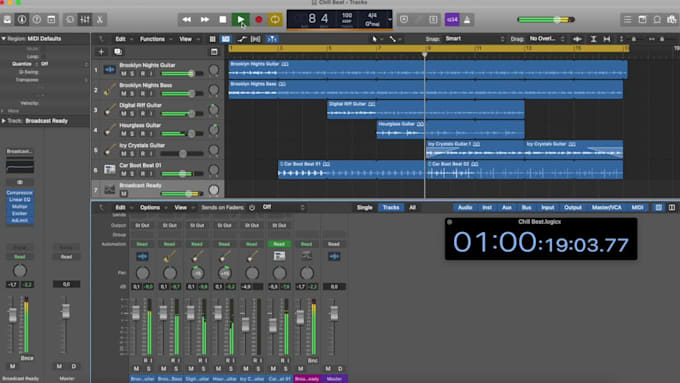Click the AdLimit plug-in slot in inspector

pos(20,220)
